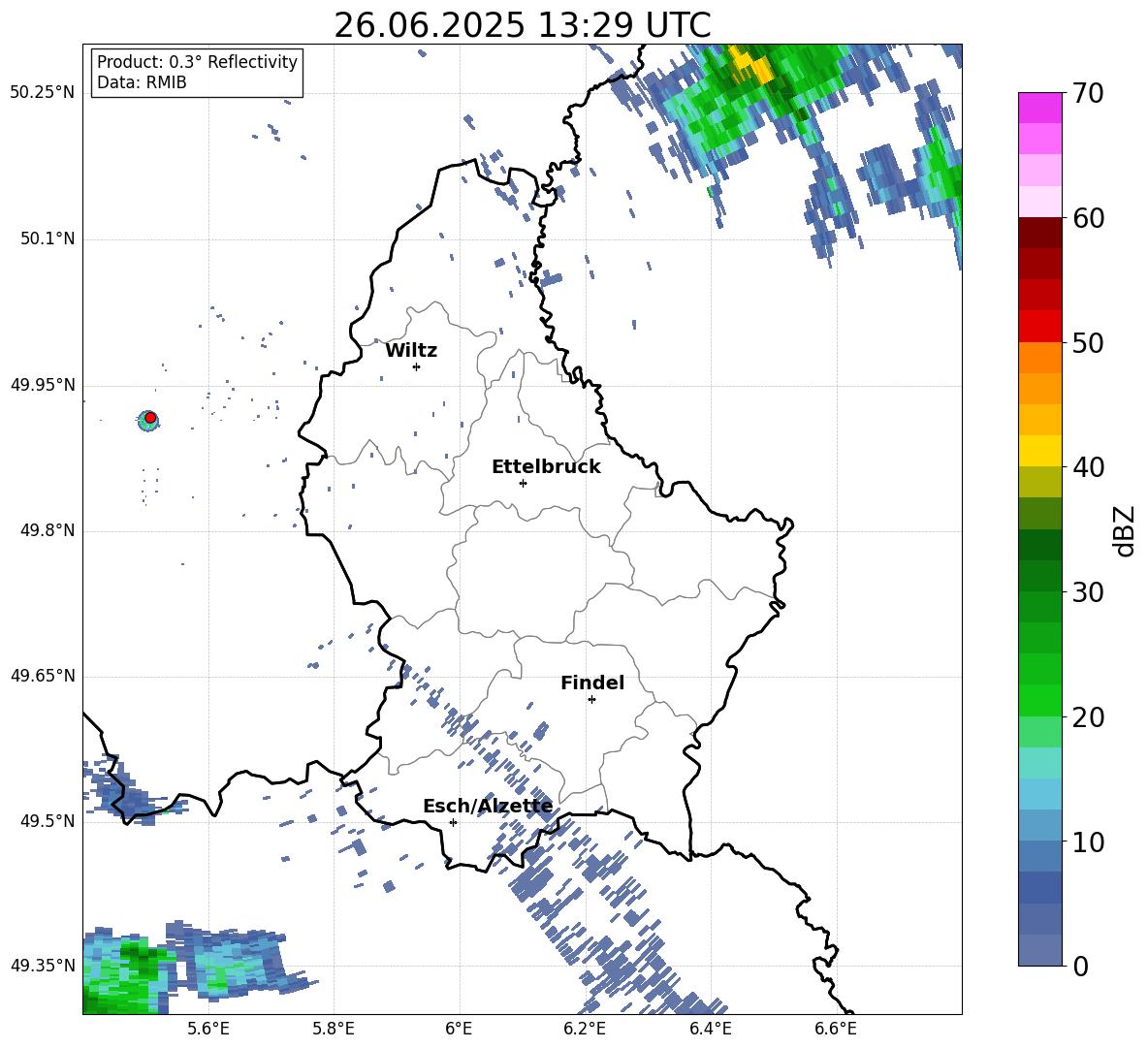Click the 6.4°E longitude label
This screenshot has height=1048, width=1148.
[x=711, y=1029]
